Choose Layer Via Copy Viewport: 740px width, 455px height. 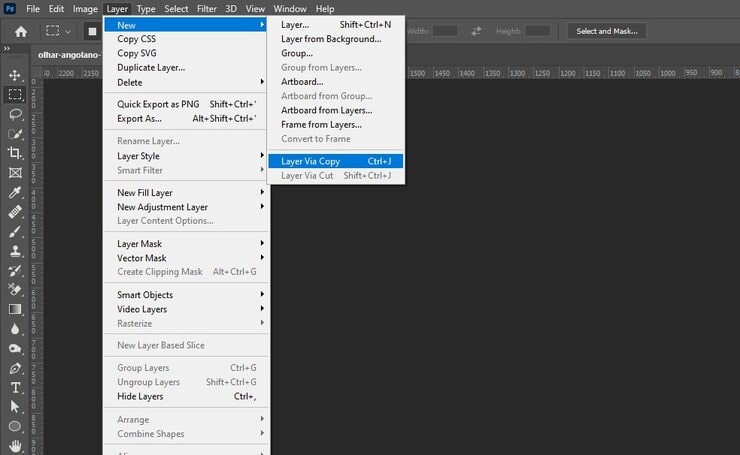coord(336,161)
